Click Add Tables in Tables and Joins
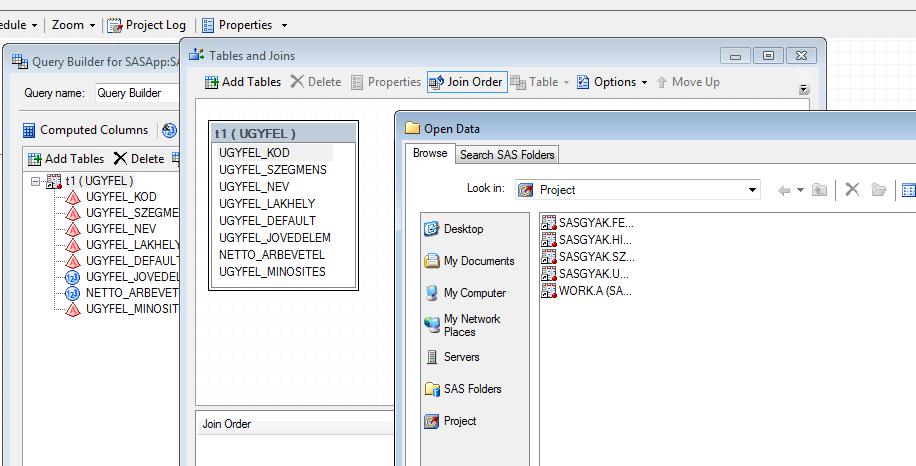Viewport: 916px width, 466px height. [x=243, y=82]
